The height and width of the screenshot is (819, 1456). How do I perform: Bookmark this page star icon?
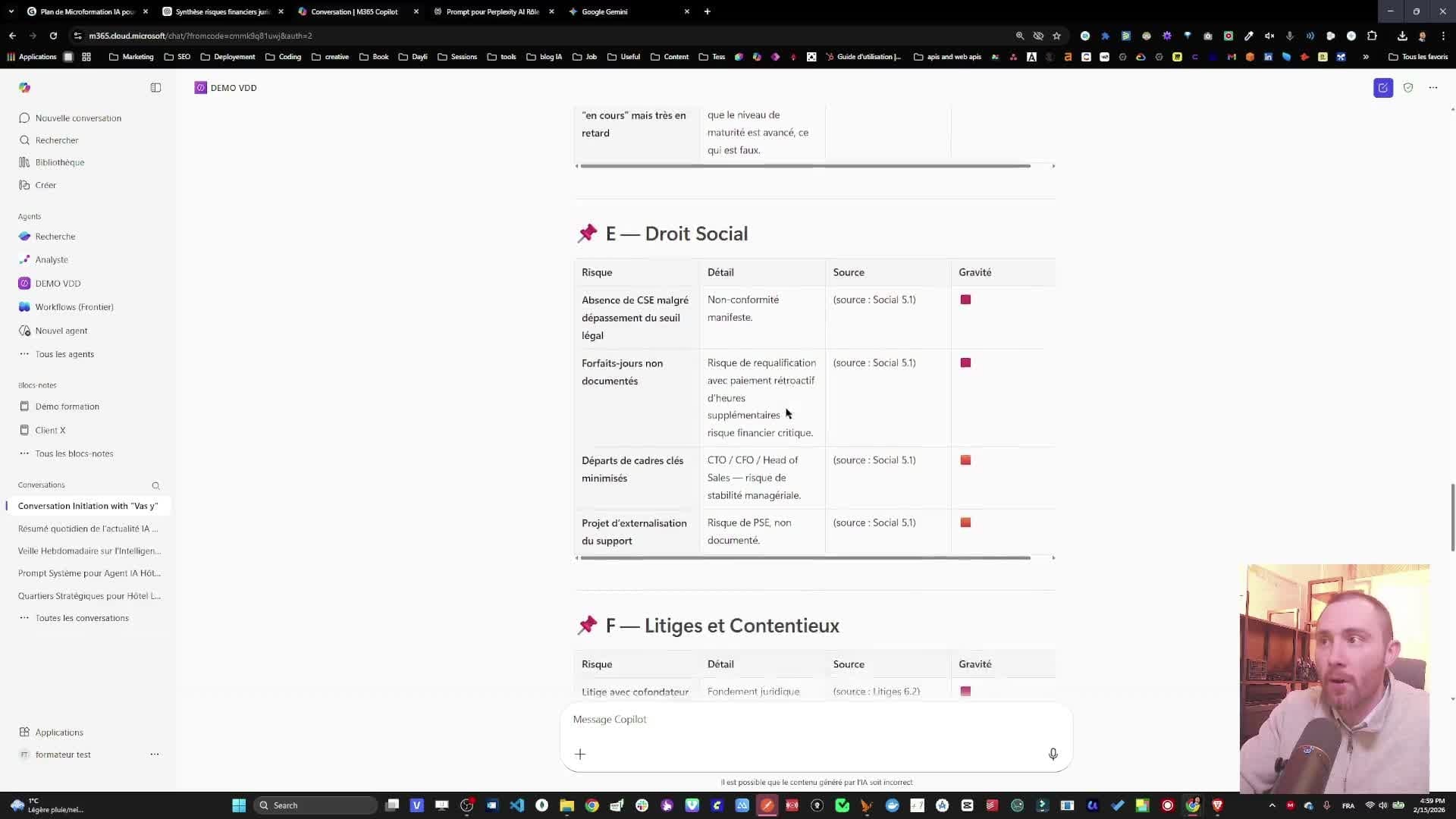[1056, 36]
